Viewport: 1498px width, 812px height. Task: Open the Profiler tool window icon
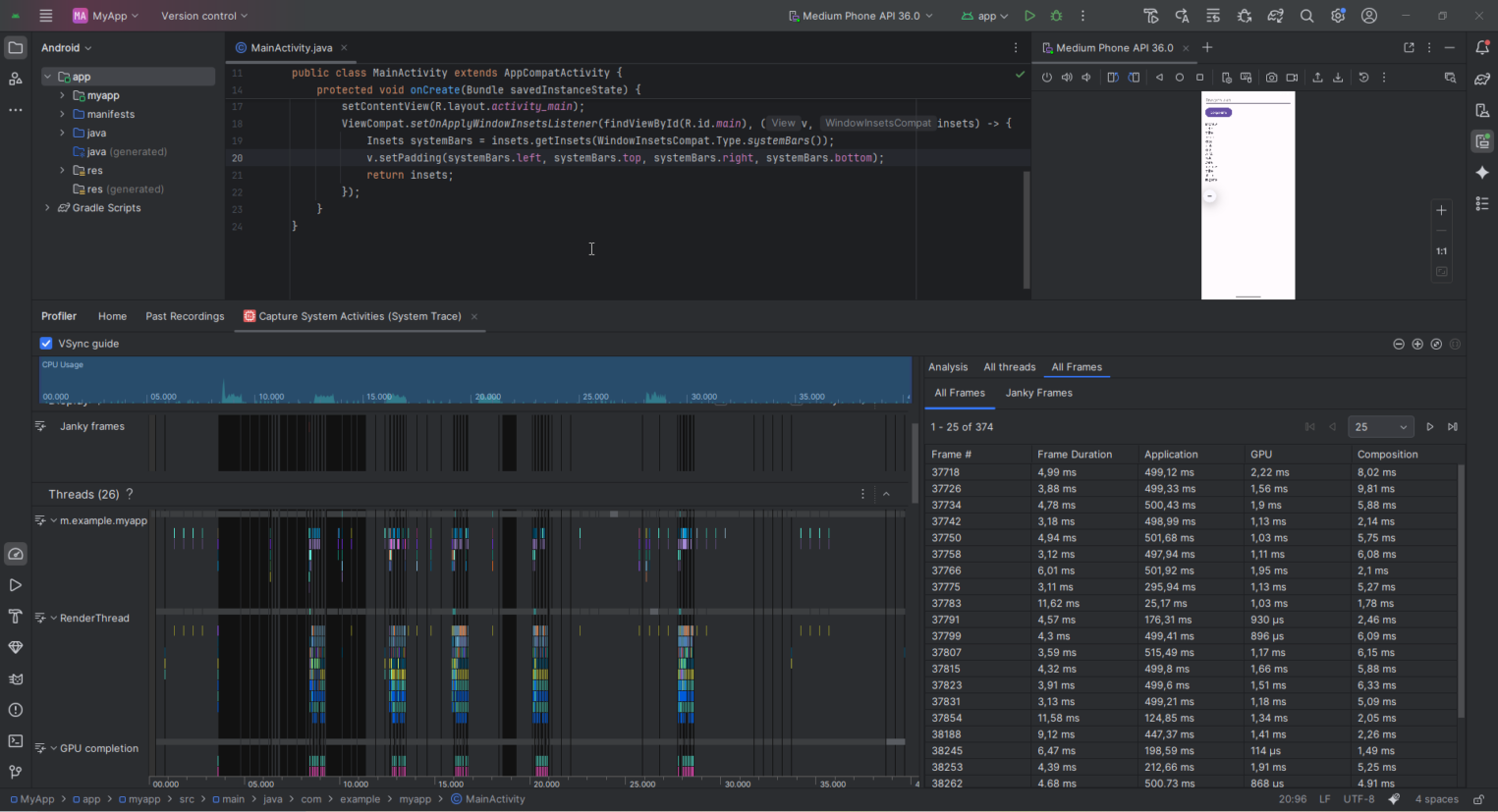pos(15,554)
